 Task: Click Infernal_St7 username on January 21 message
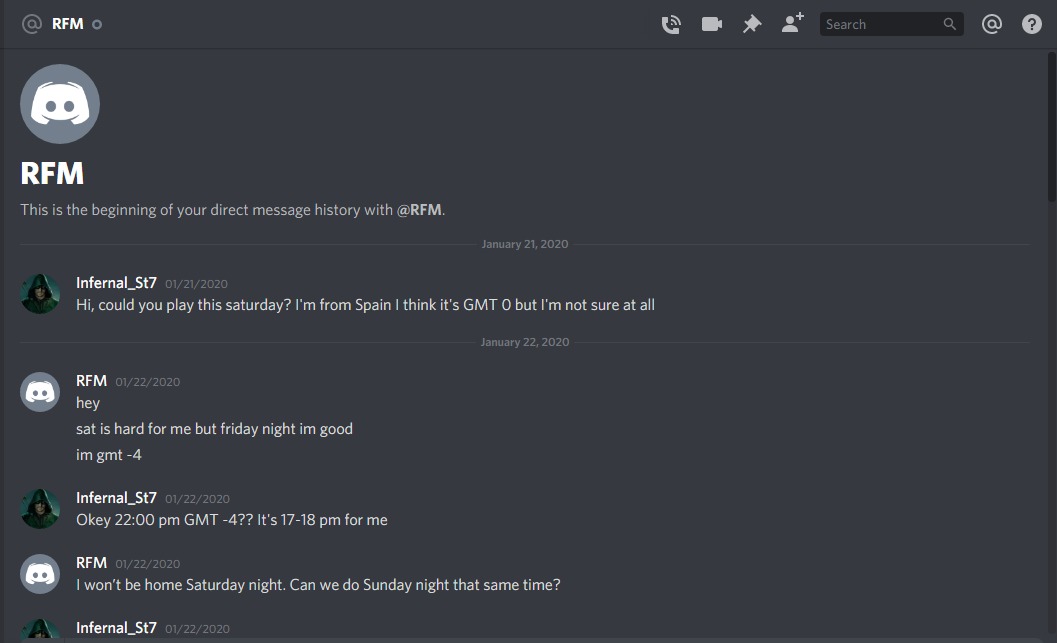(116, 283)
